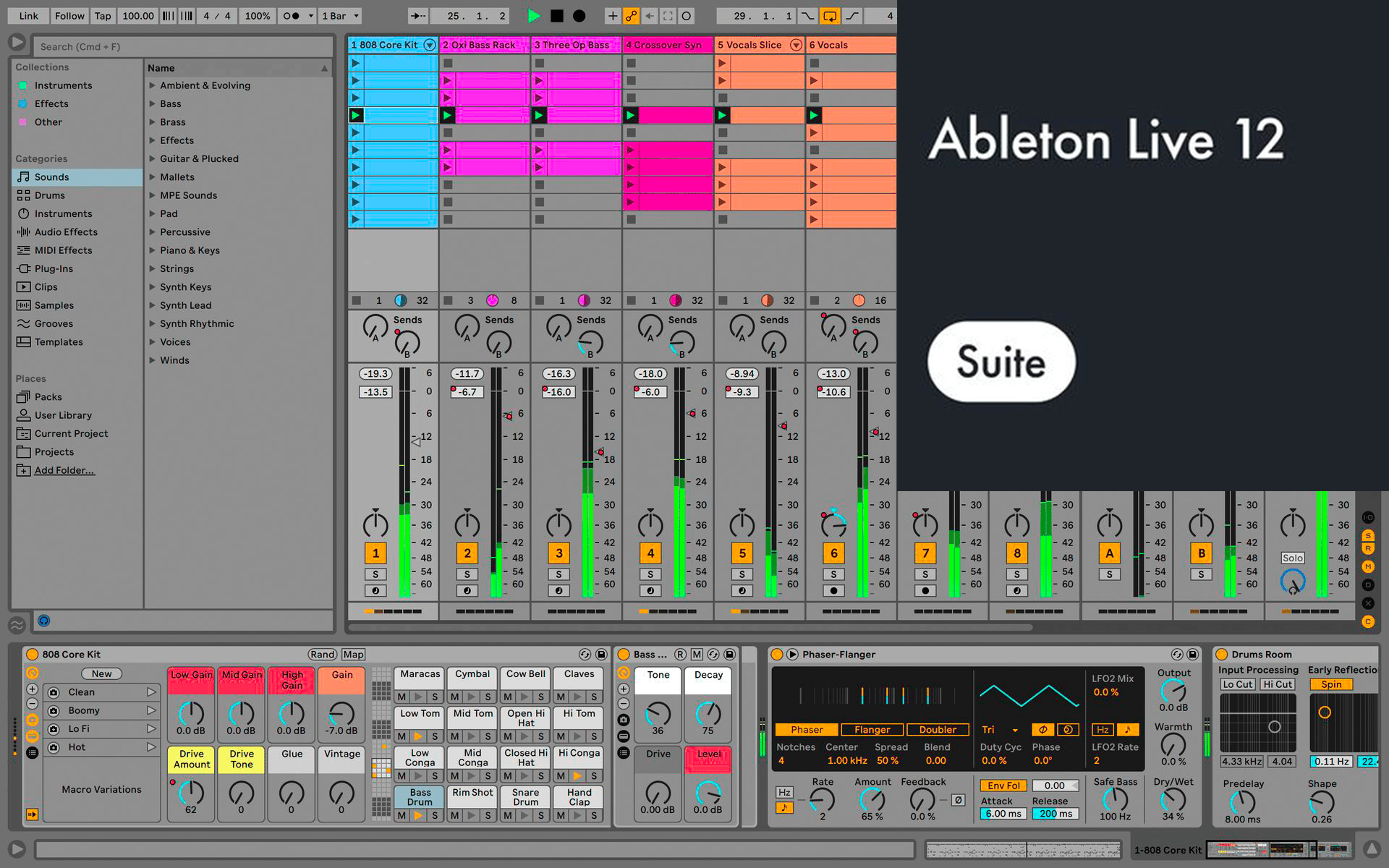Expand the Synth Keys folder
Screen dimensions: 1389x868
pyautogui.click(x=153, y=287)
